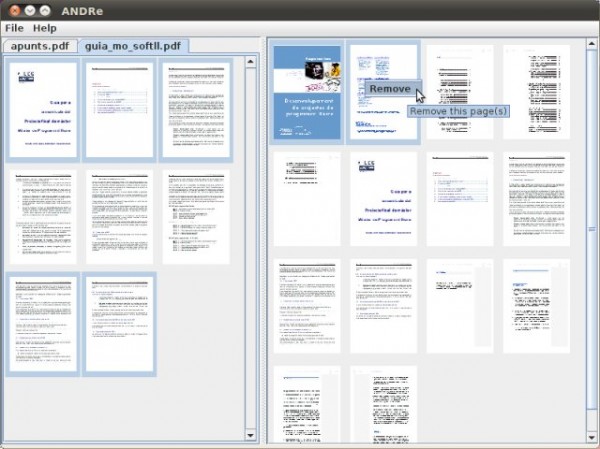Click down arrow of right panel scrollbar

coord(592,437)
